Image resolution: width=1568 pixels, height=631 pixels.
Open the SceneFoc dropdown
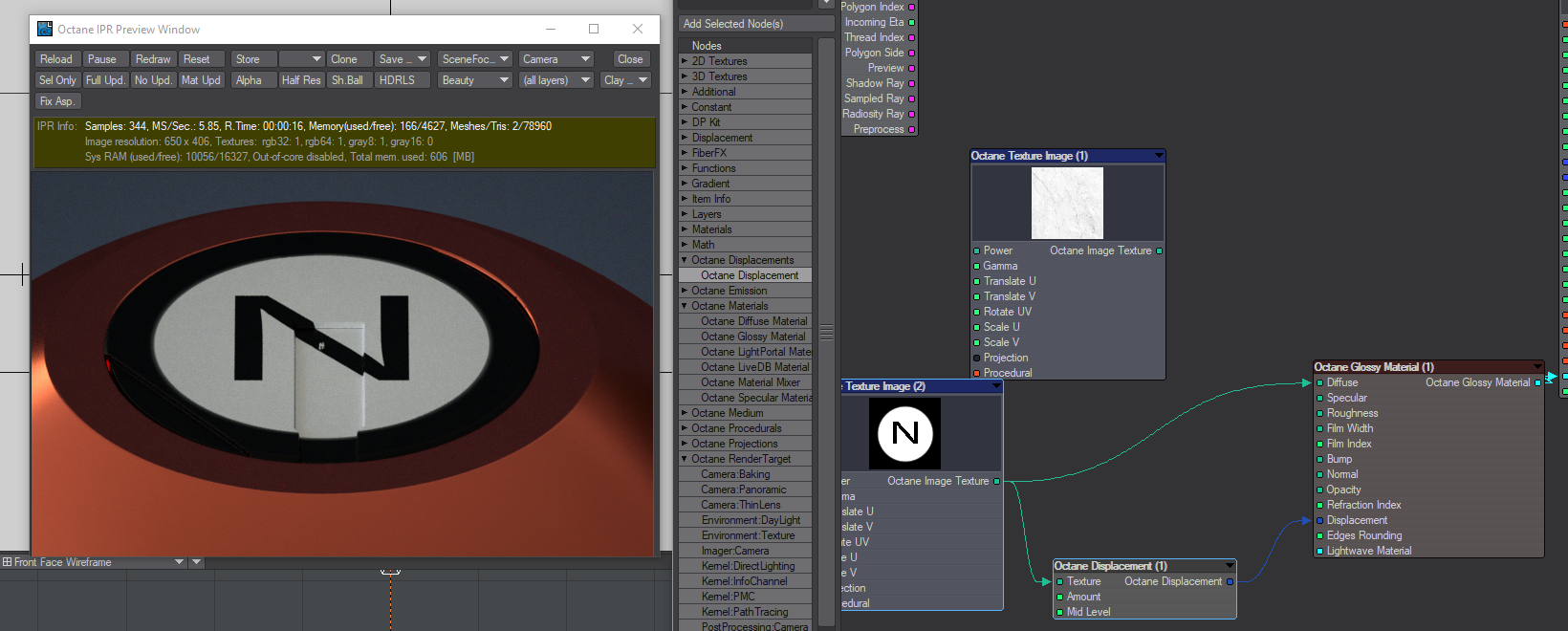tap(475, 59)
